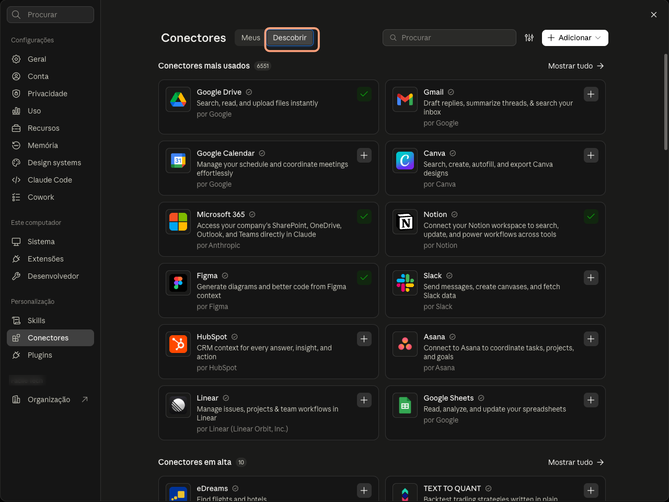Open the HubSpot connector icon
The width and height of the screenshot is (669, 502).
point(178,344)
